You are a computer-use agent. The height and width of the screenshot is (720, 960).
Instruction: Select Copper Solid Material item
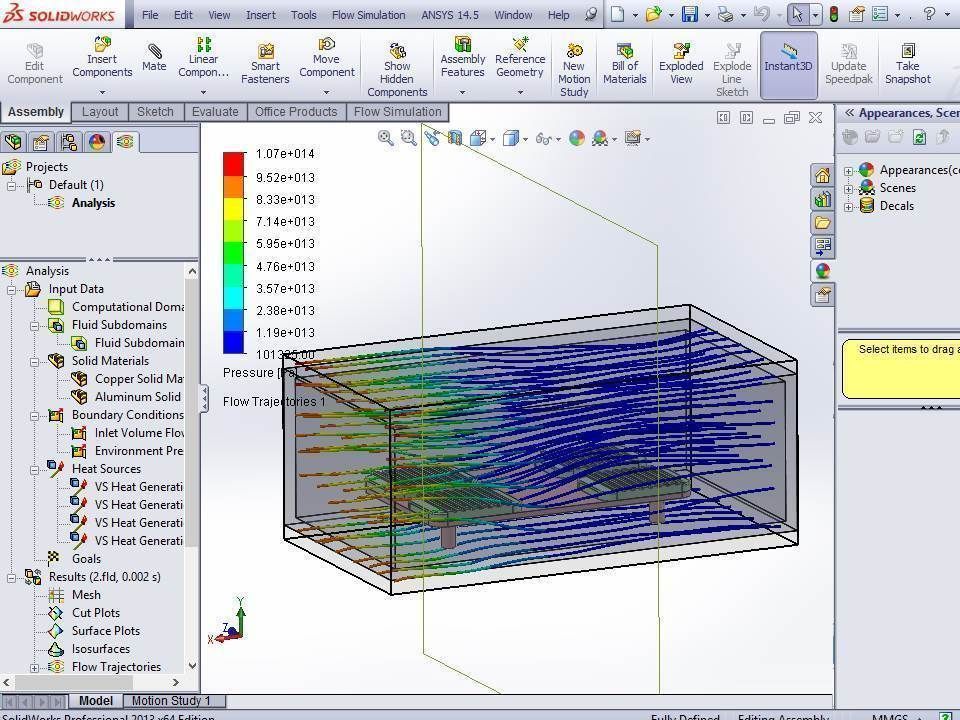(x=127, y=379)
